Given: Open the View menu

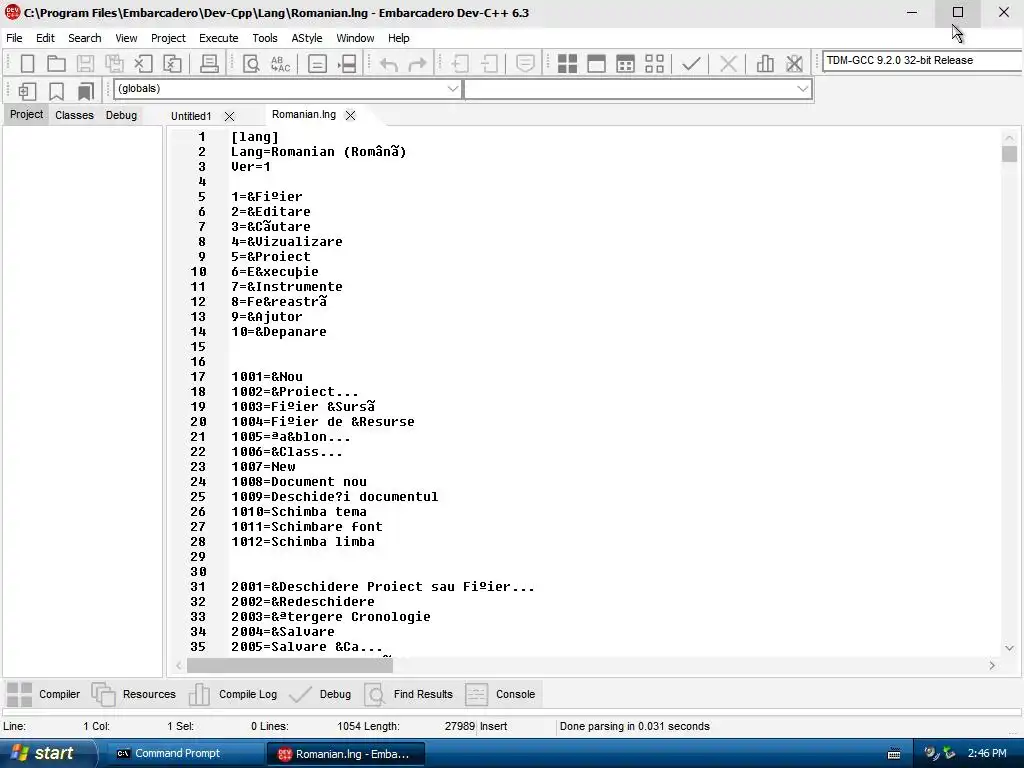Looking at the screenshot, I should coord(126,38).
